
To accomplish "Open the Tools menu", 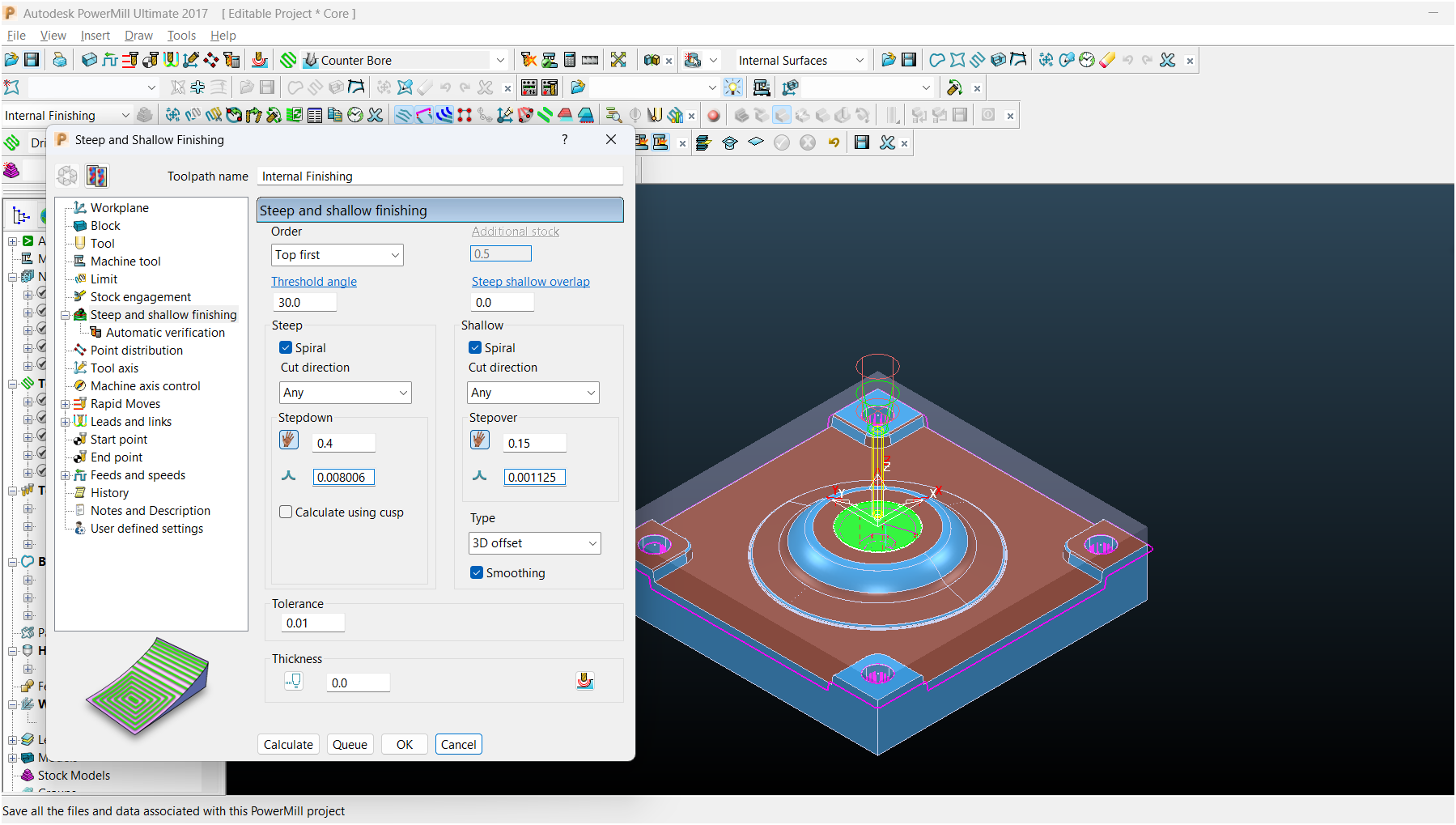I will 181,36.
